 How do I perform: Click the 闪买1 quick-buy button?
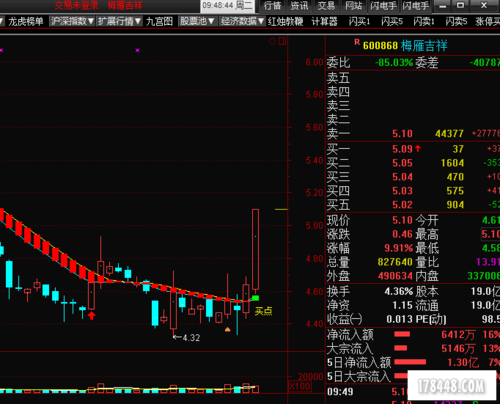click(x=359, y=22)
